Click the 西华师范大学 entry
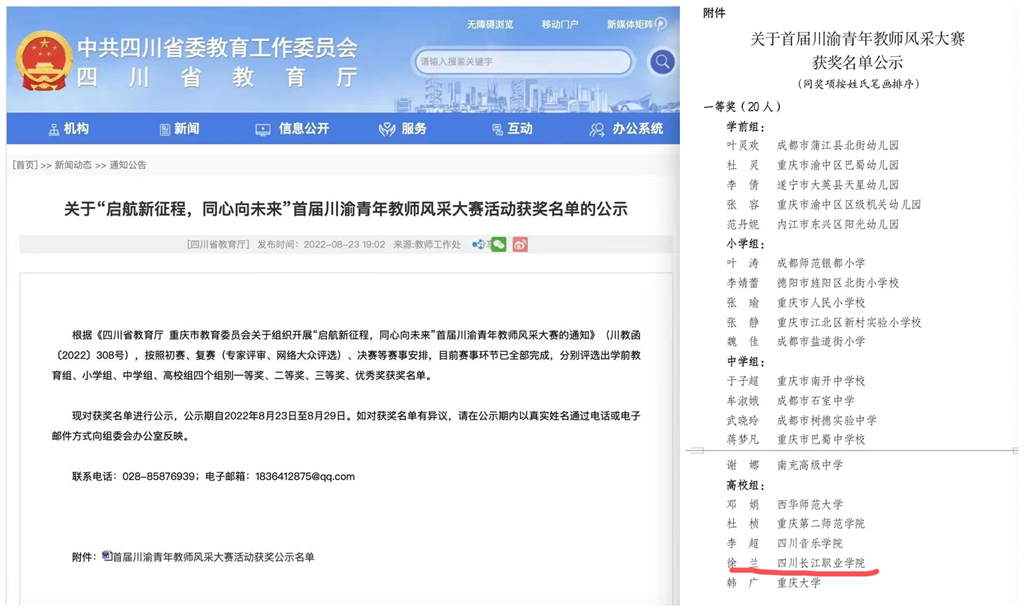 click(810, 505)
